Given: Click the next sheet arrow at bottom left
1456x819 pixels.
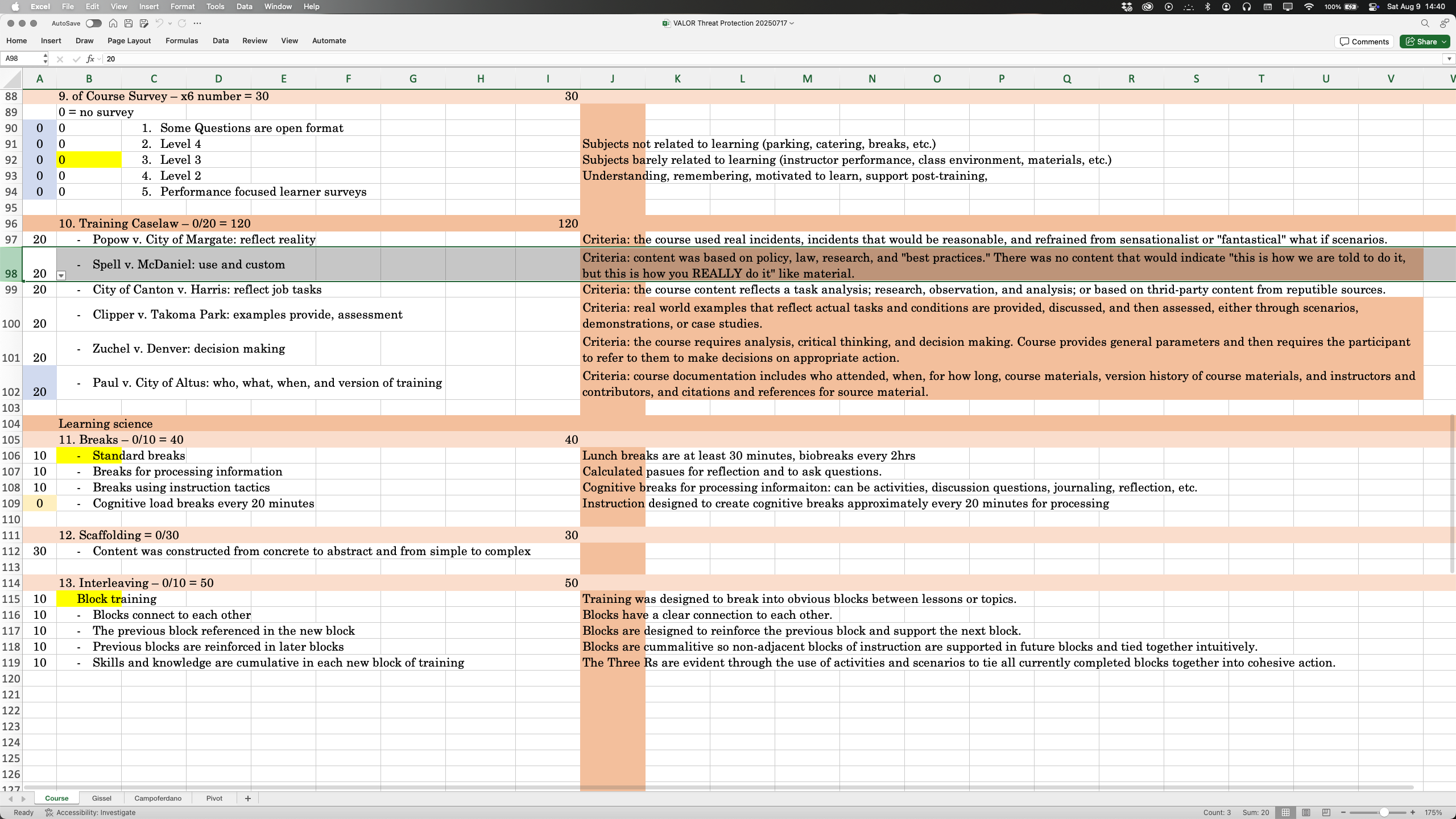Looking at the screenshot, I should coord(23,799).
